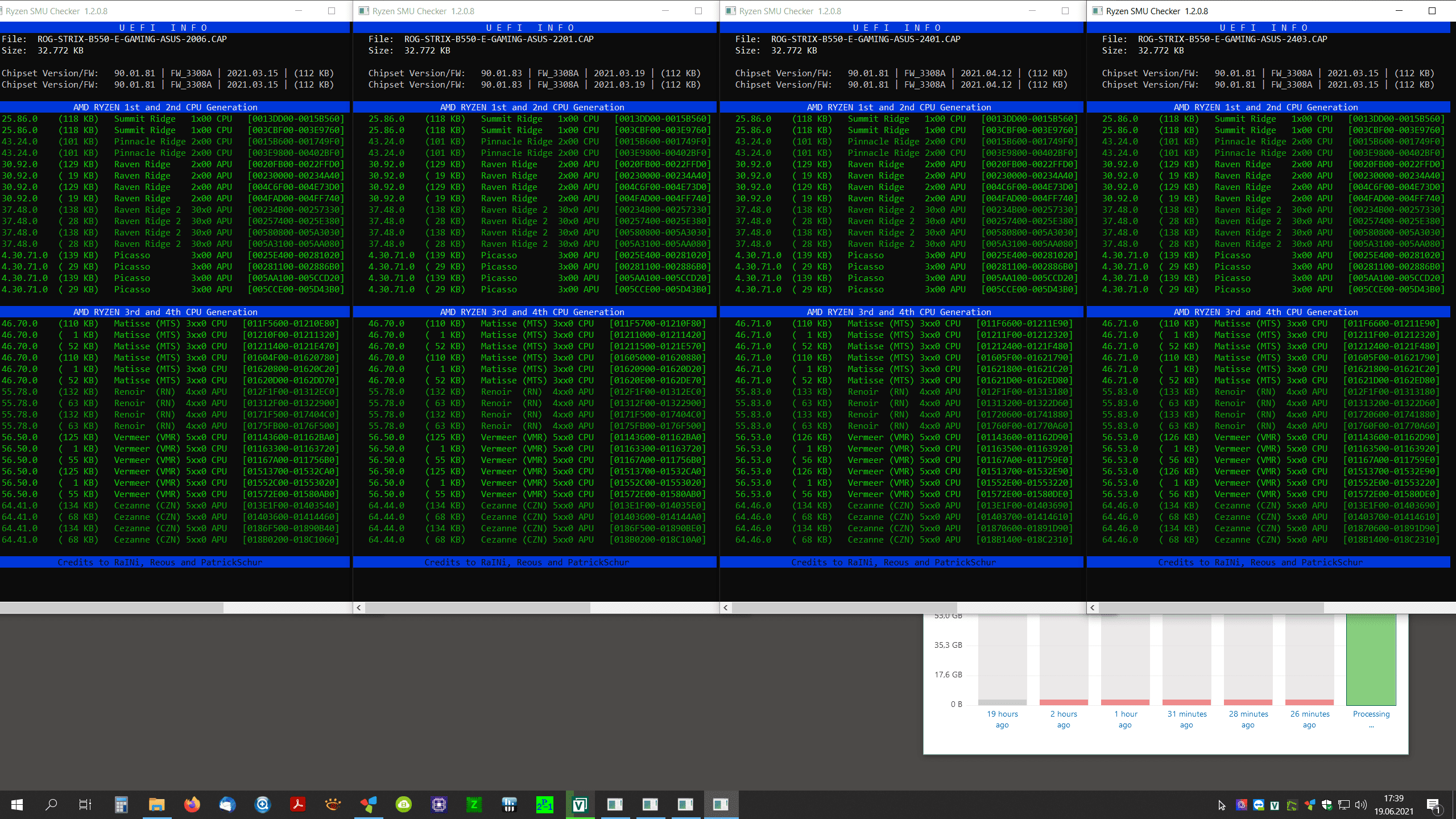Click file name ROG-STRIX-B550-E-GAMING-ASUS-2201.CAP

(499, 39)
